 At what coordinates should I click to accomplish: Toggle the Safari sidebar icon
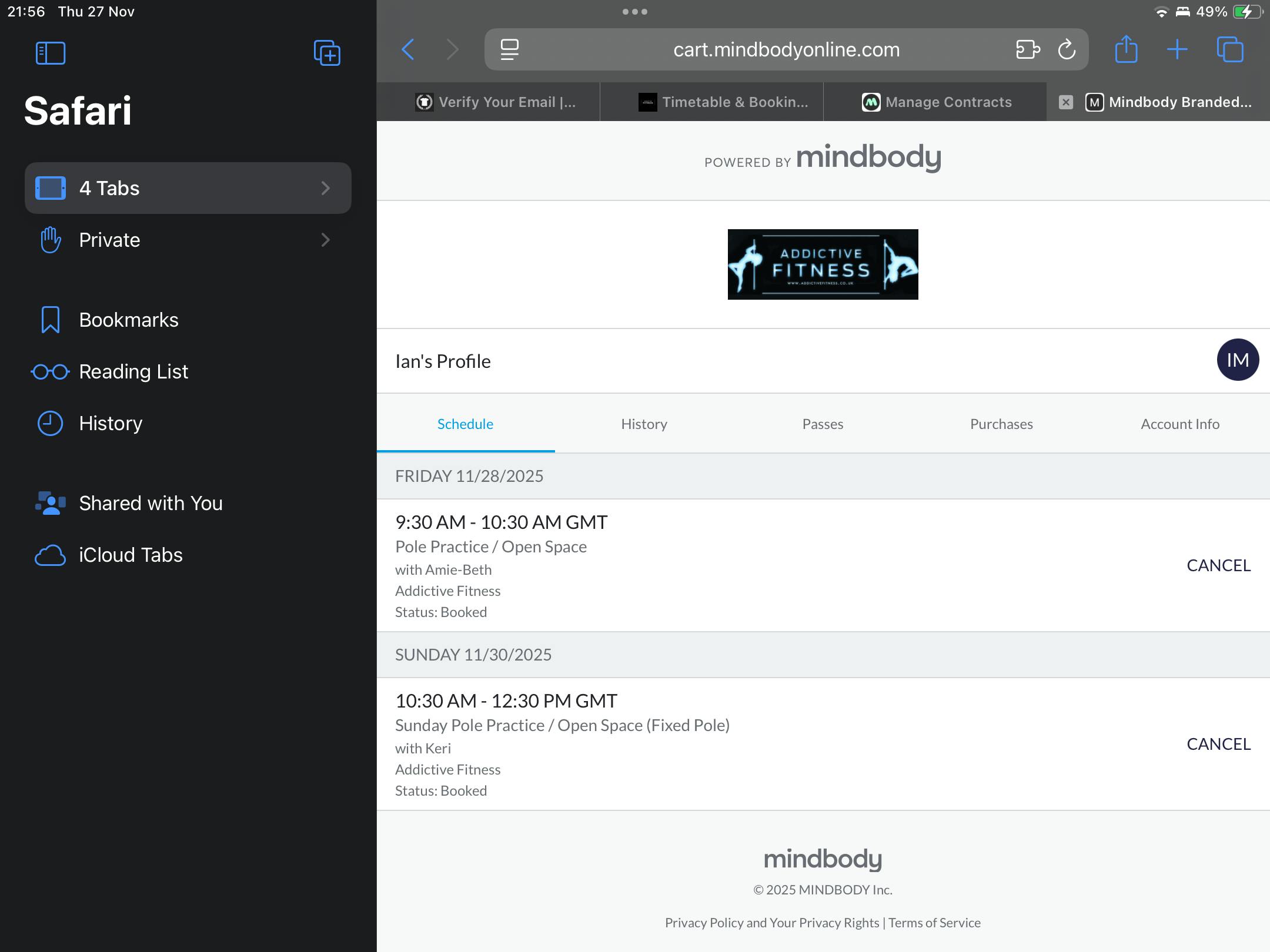coord(51,53)
